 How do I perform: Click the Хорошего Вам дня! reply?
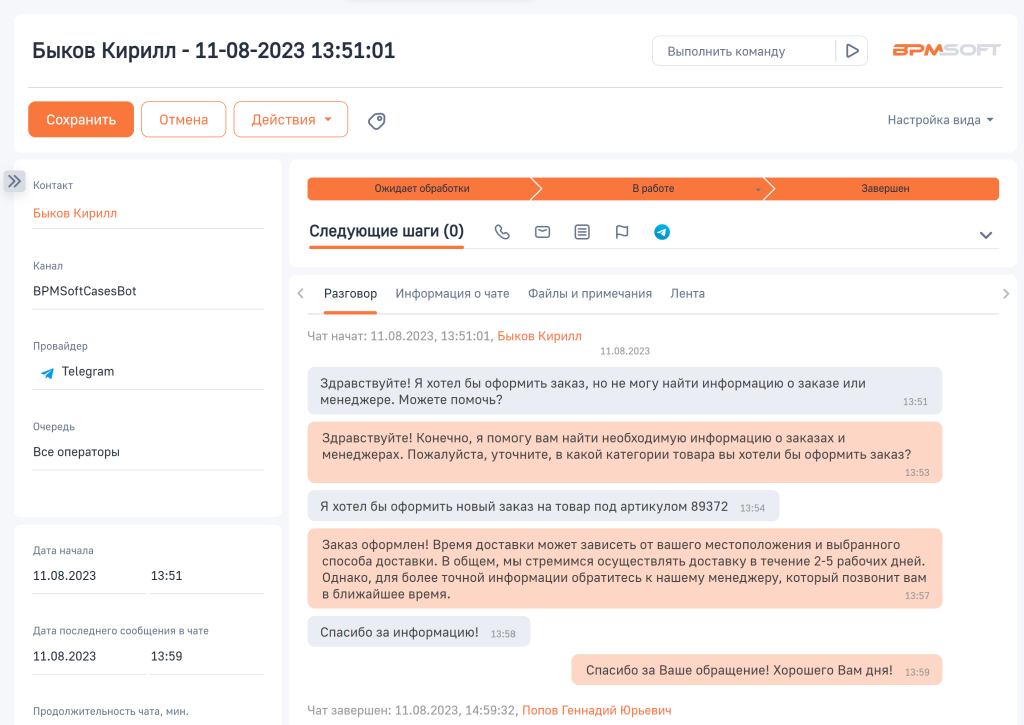tap(756, 670)
